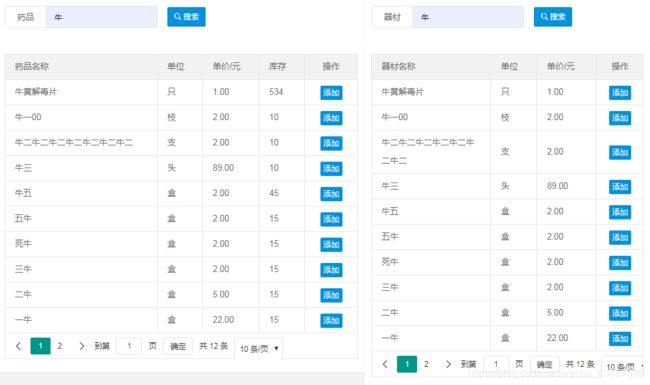Click the 搜索 button for 器材 search
This screenshot has width=650, height=385.
(553, 17)
